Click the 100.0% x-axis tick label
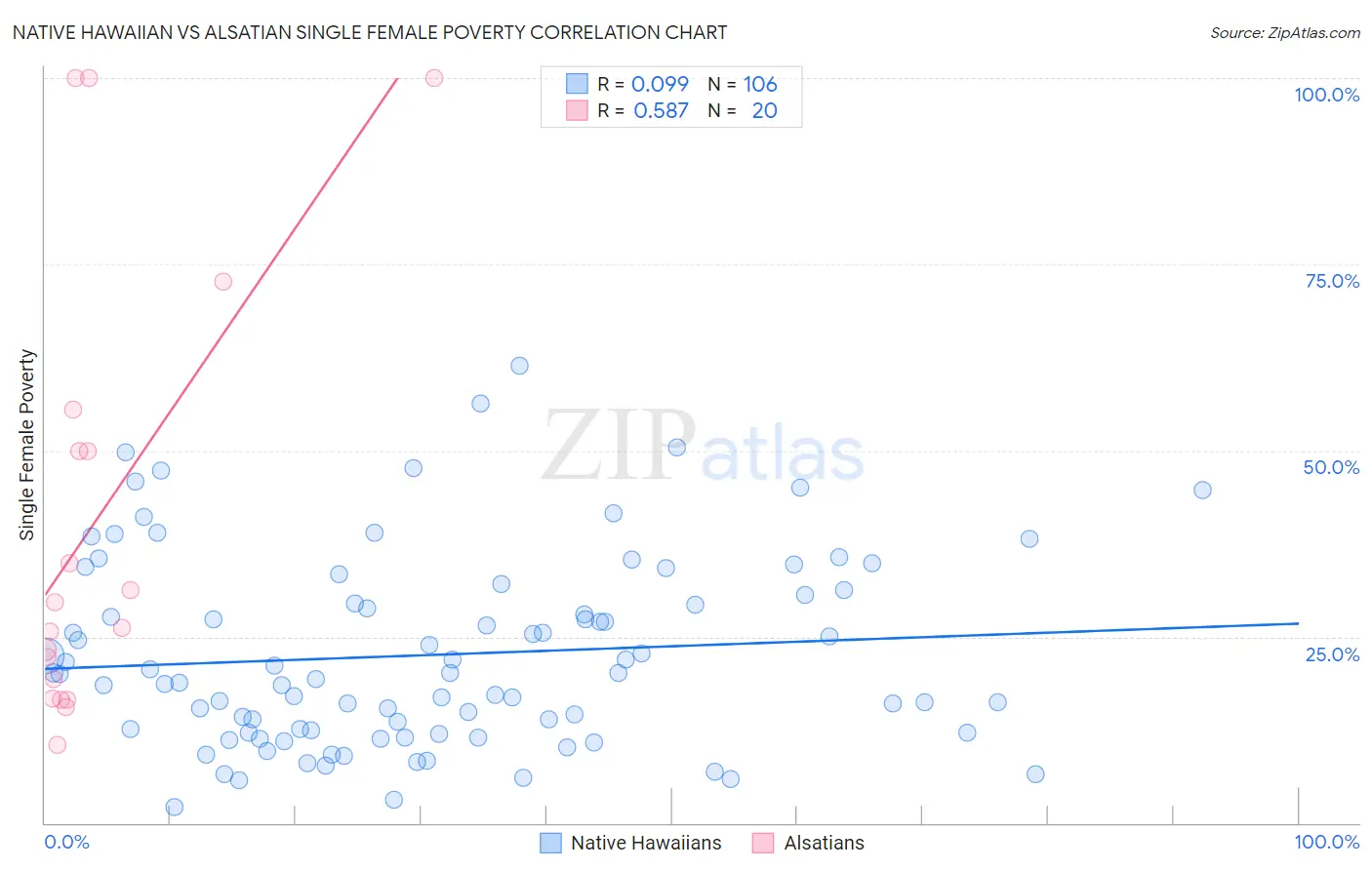Screen dimensions: 1372x870 (1326, 842)
